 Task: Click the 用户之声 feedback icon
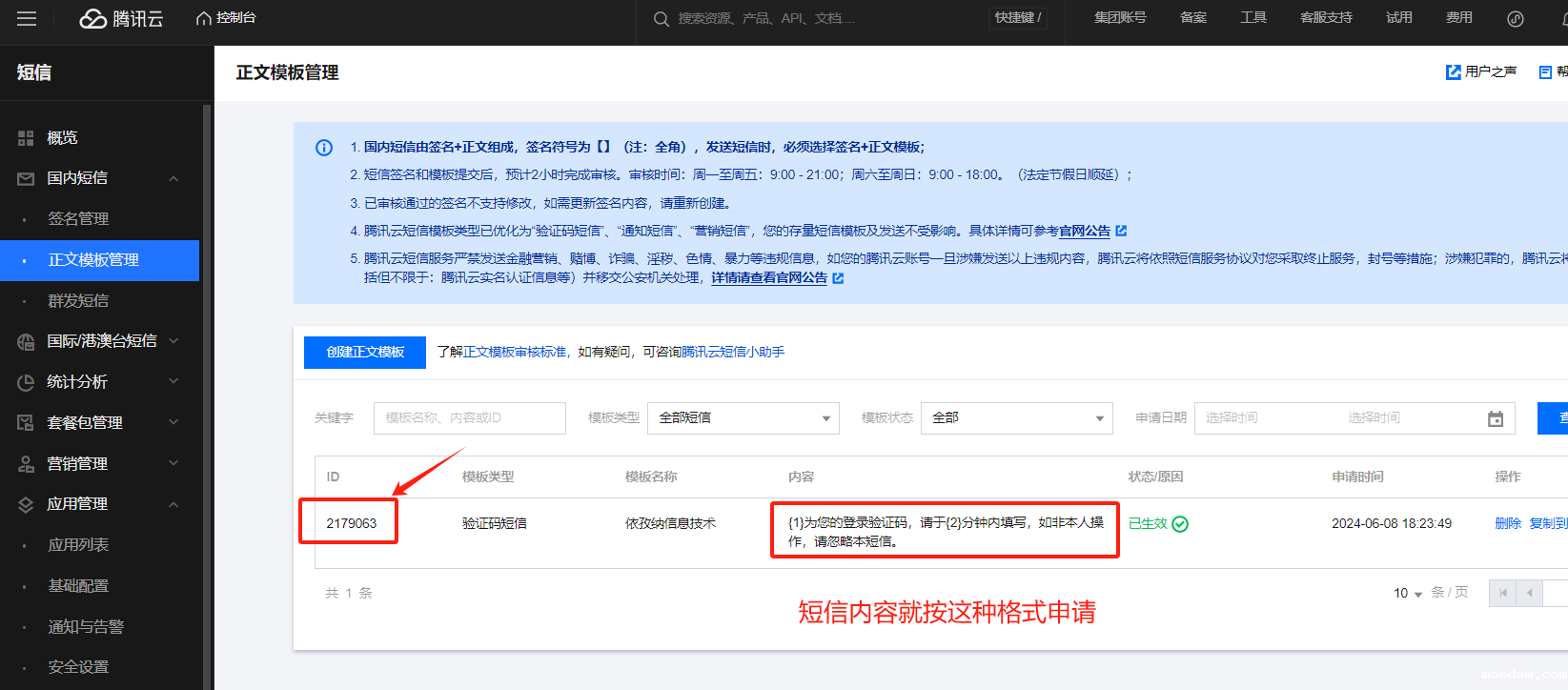[1453, 72]
